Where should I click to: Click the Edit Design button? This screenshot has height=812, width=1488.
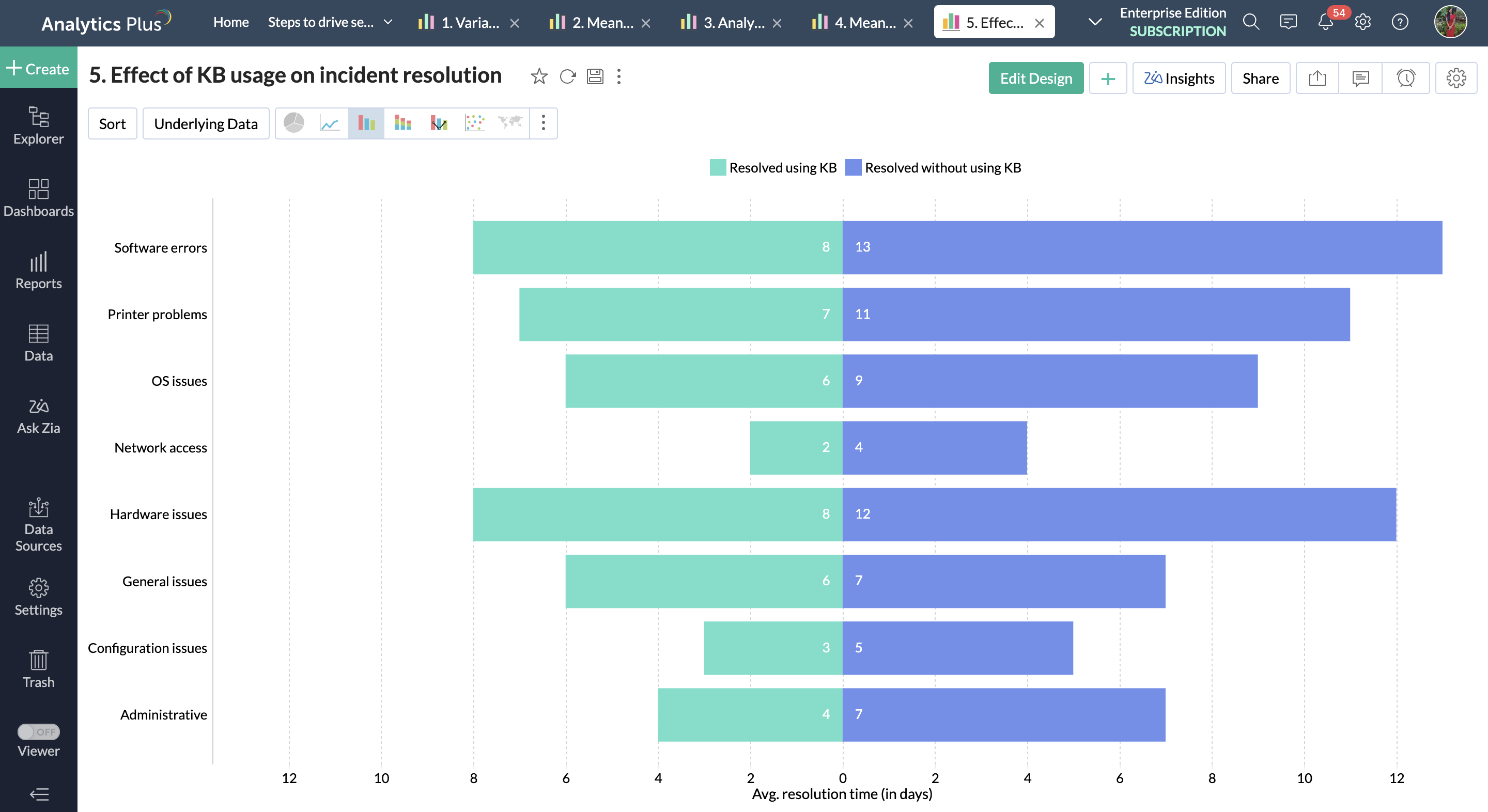coord(1036,78)
